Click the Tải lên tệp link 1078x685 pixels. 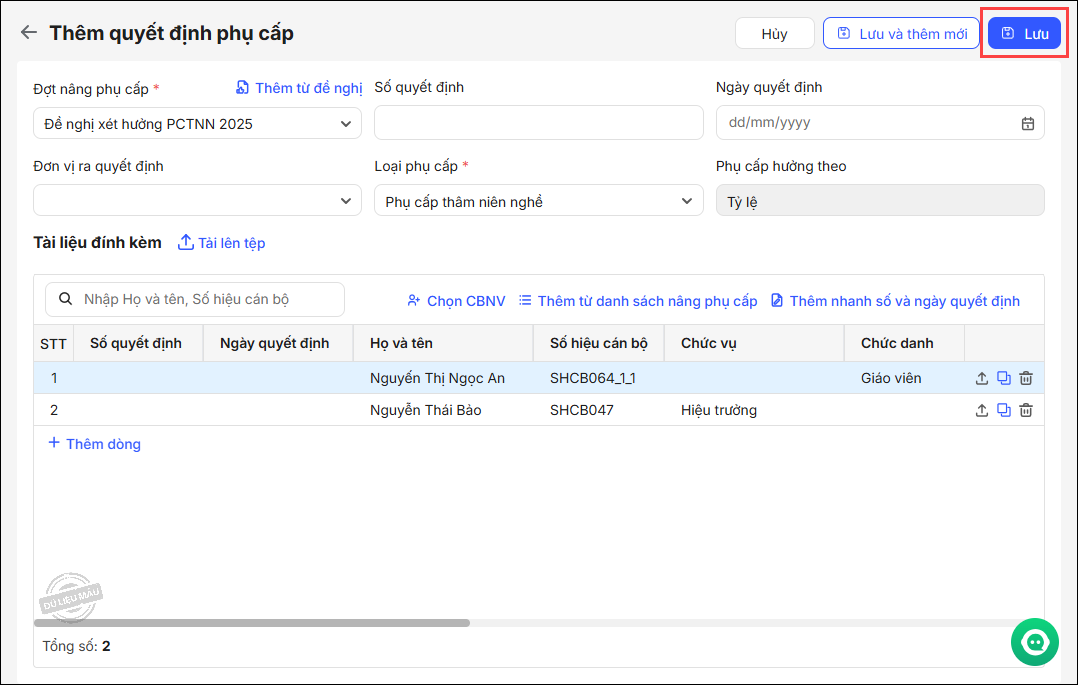coord(222,243)
